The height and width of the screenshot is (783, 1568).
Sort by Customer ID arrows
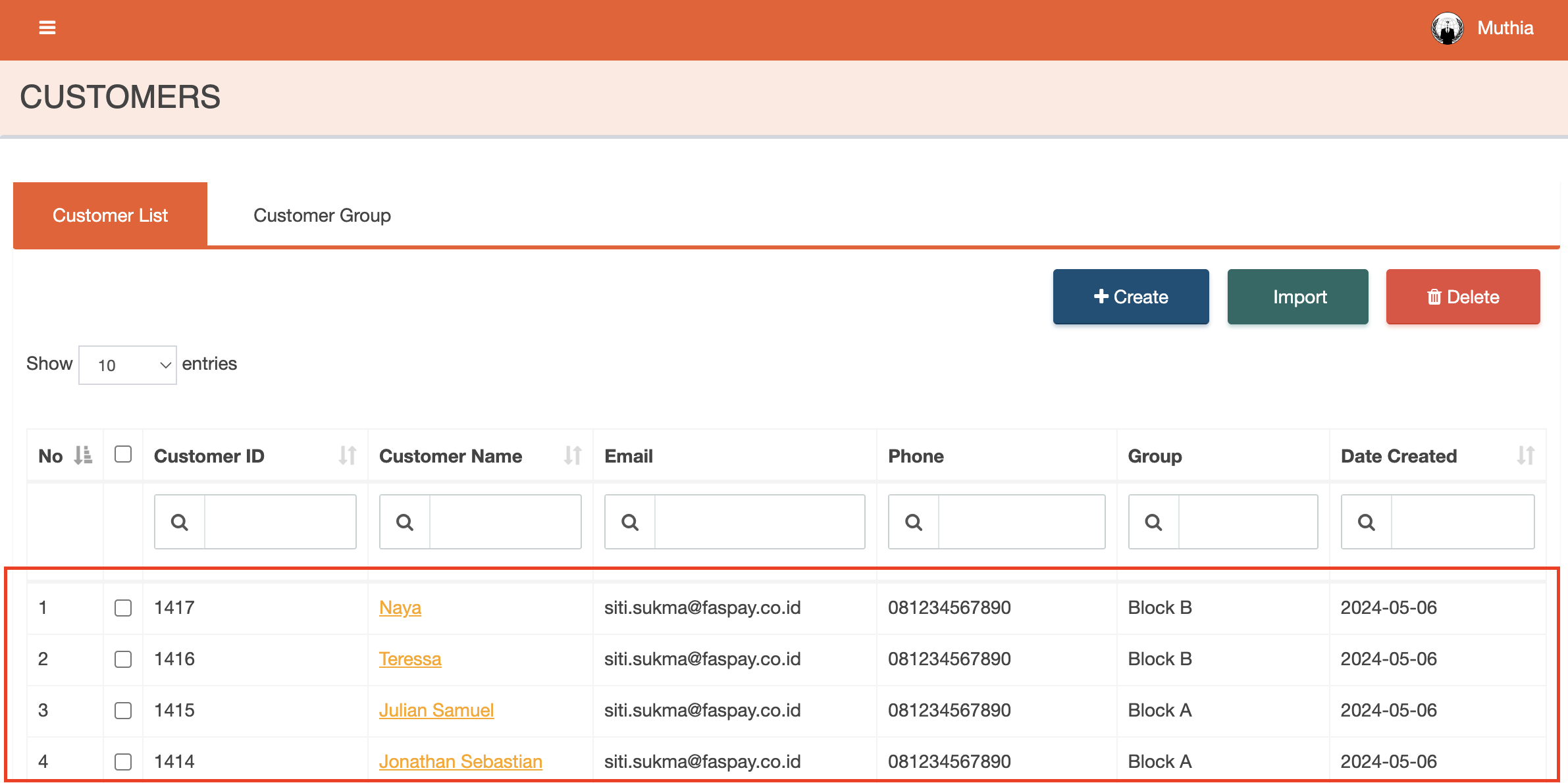click(x=347, y=455)
